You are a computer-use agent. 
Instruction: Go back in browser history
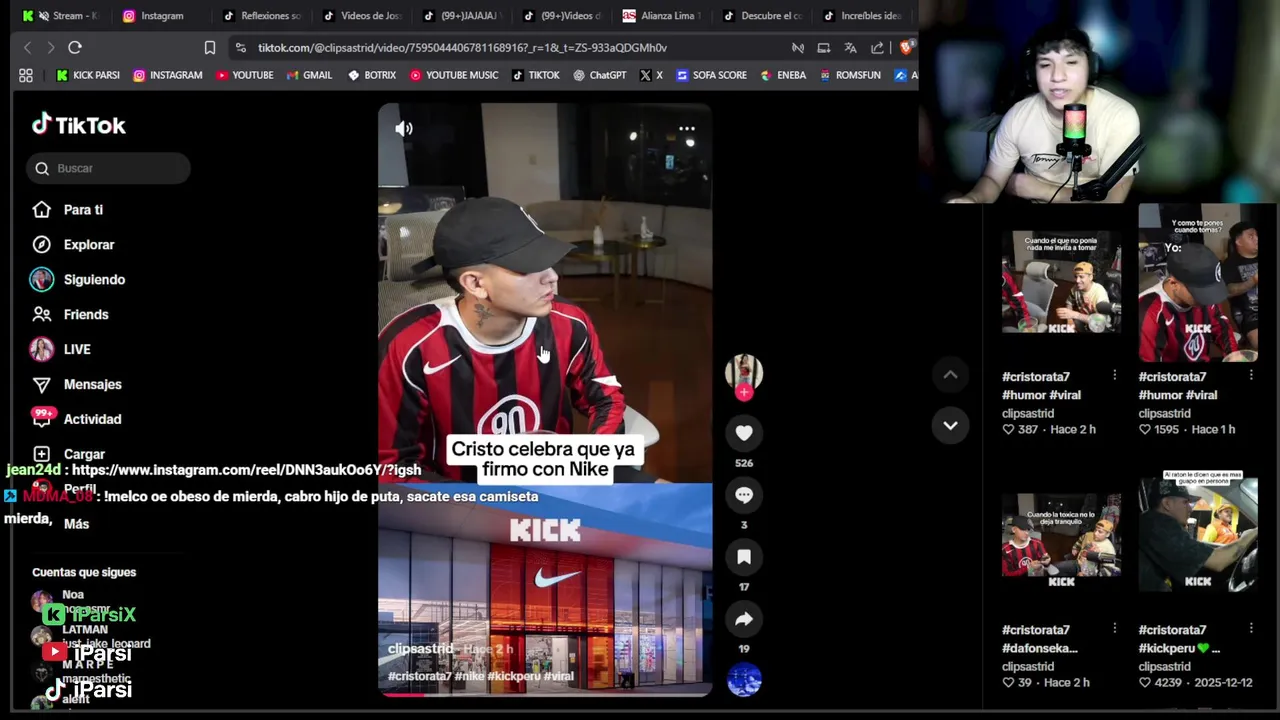pyautogui.click(x=28, y=47)
